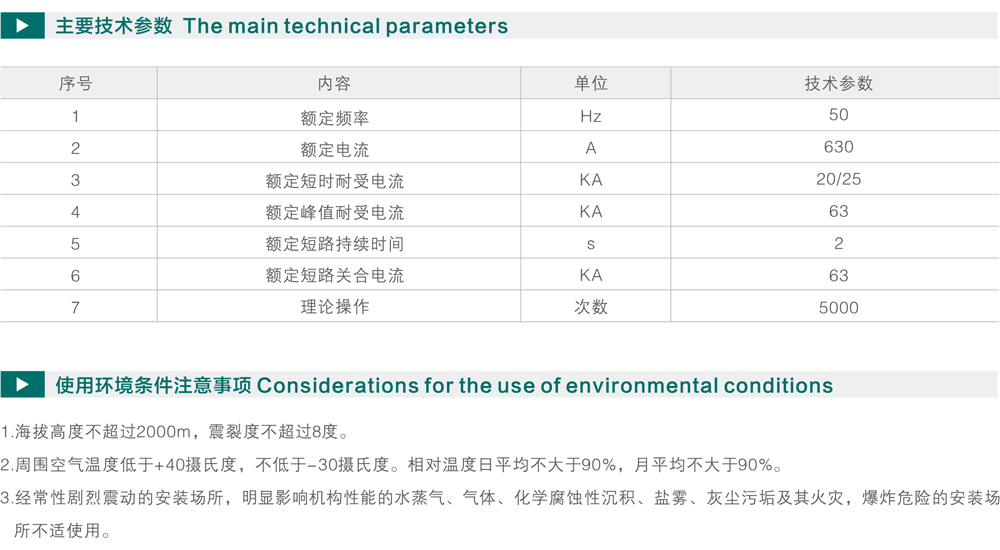Click the 5000 value in last row
The width and height of the screenshot is (1000, 550).
[x=839, y=308]
